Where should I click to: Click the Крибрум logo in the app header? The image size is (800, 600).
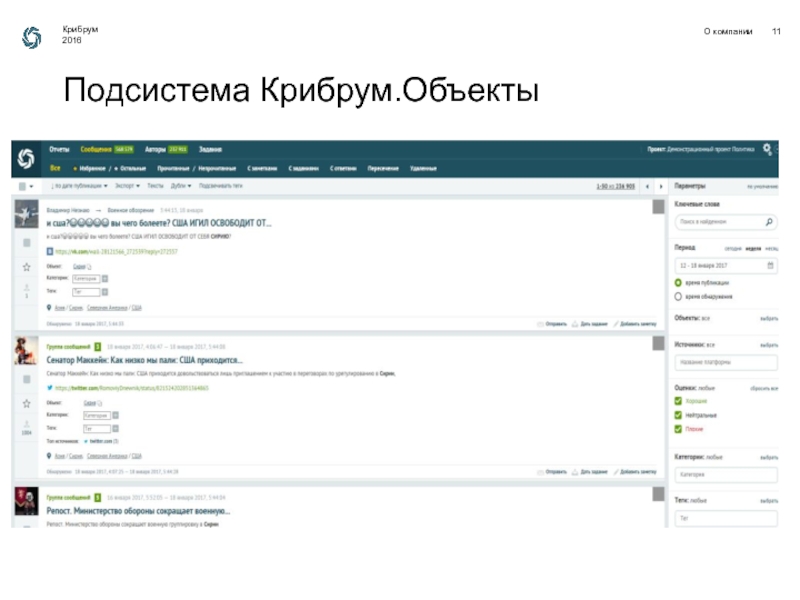(x=26, y=158)
